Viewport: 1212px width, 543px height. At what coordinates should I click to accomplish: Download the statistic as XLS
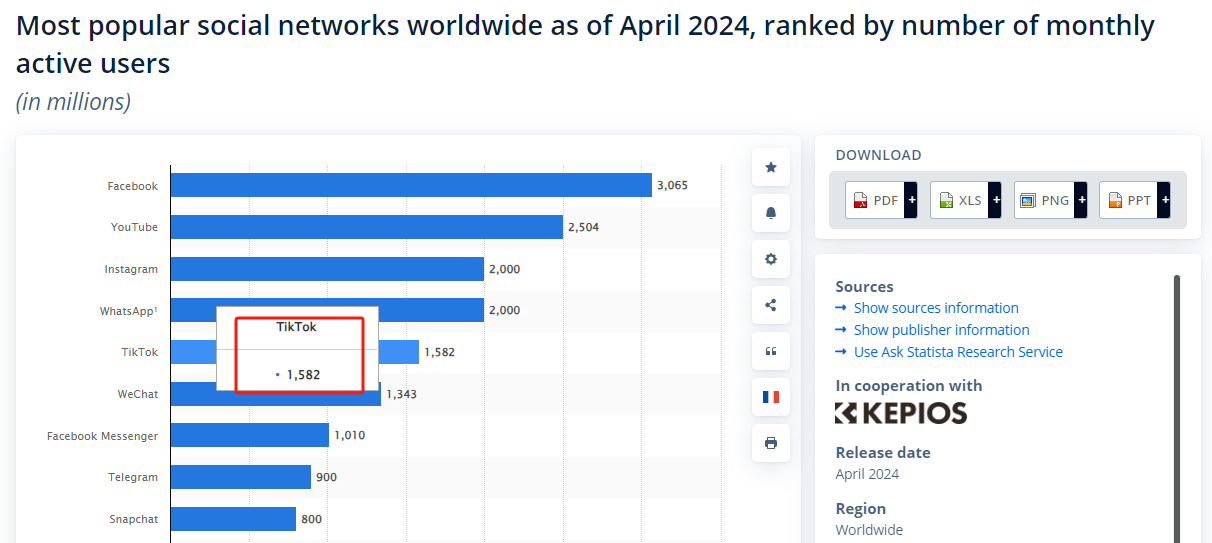(965, 200)
